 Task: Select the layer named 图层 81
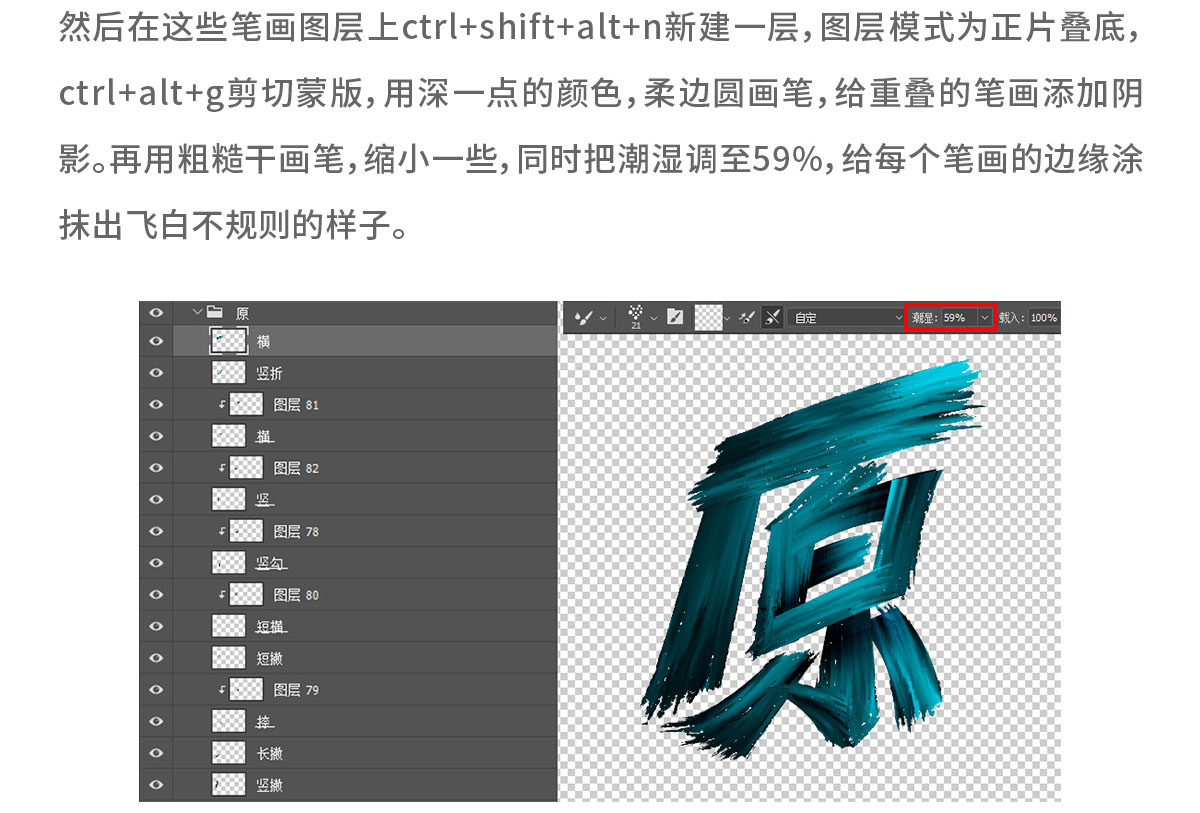coord(296,404)
